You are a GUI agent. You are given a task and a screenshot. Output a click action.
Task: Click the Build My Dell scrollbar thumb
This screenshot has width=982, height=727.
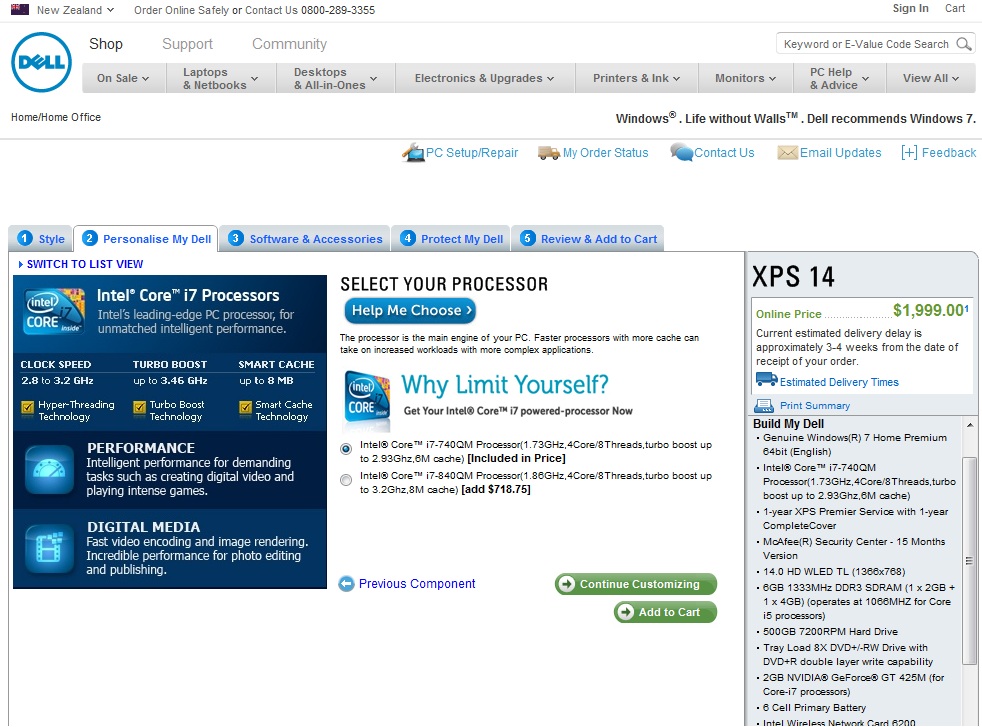point(969,560)
